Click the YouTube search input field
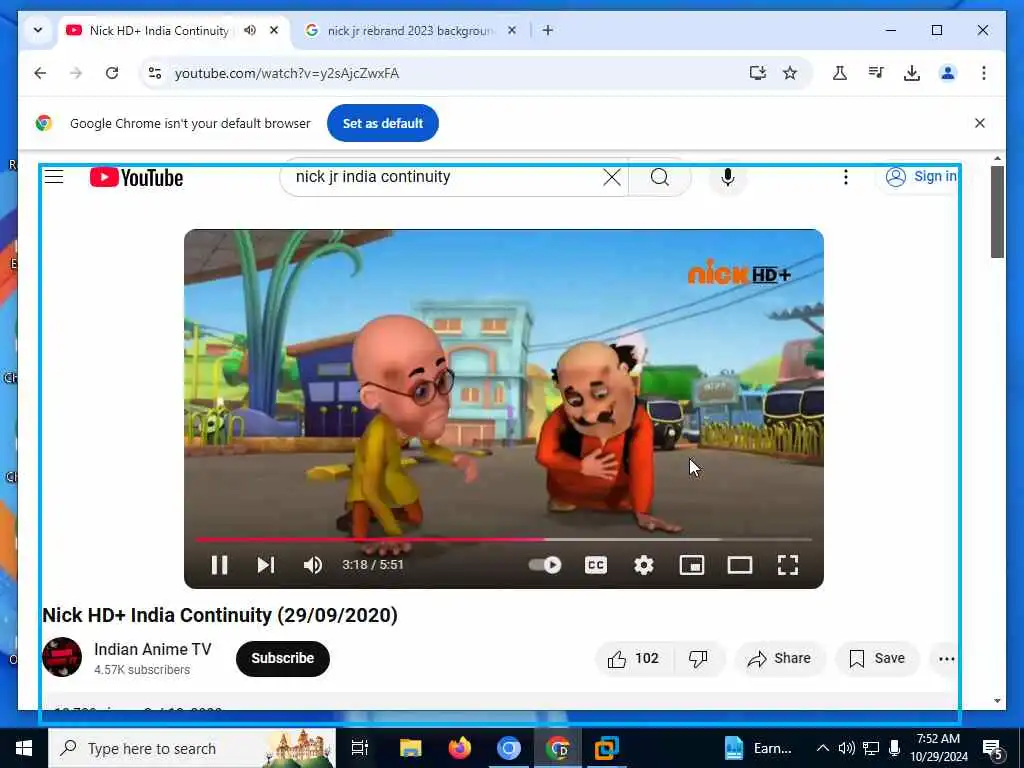 tap(444, 177)
